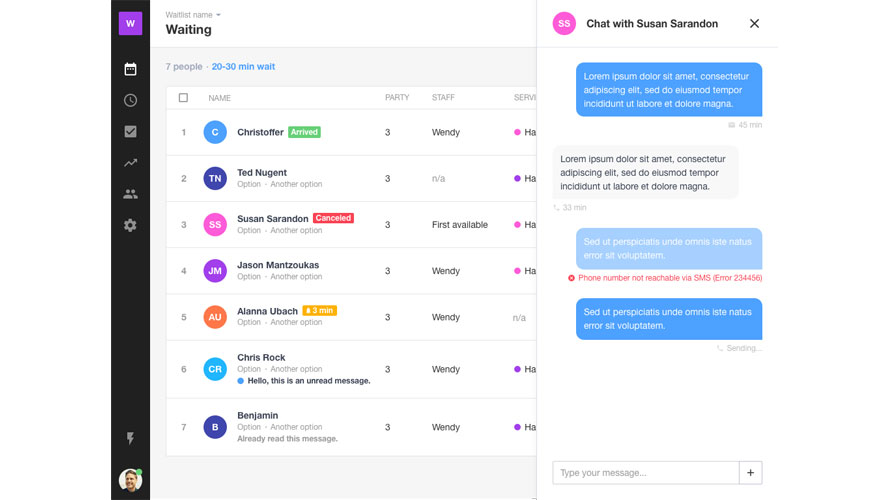The height and width of the screenshot is (500, 890).
Task: Open the checkmark tasks icon in sidebar
Action: (130, 131)
